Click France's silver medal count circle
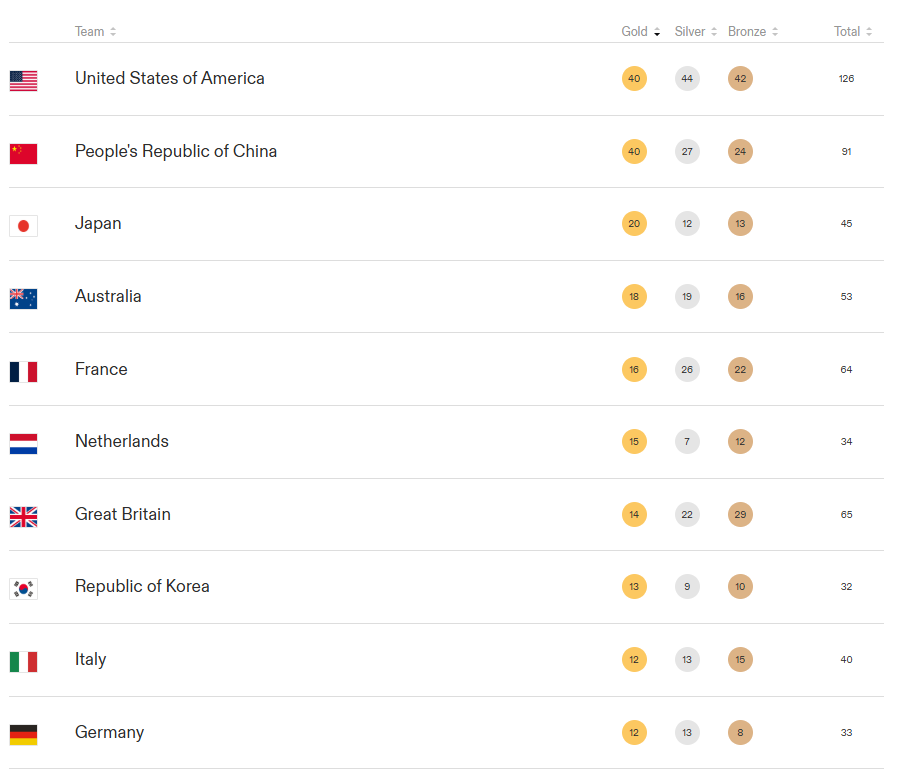The height and width of the screenshot is (769, 904). [x=687, y=370]
